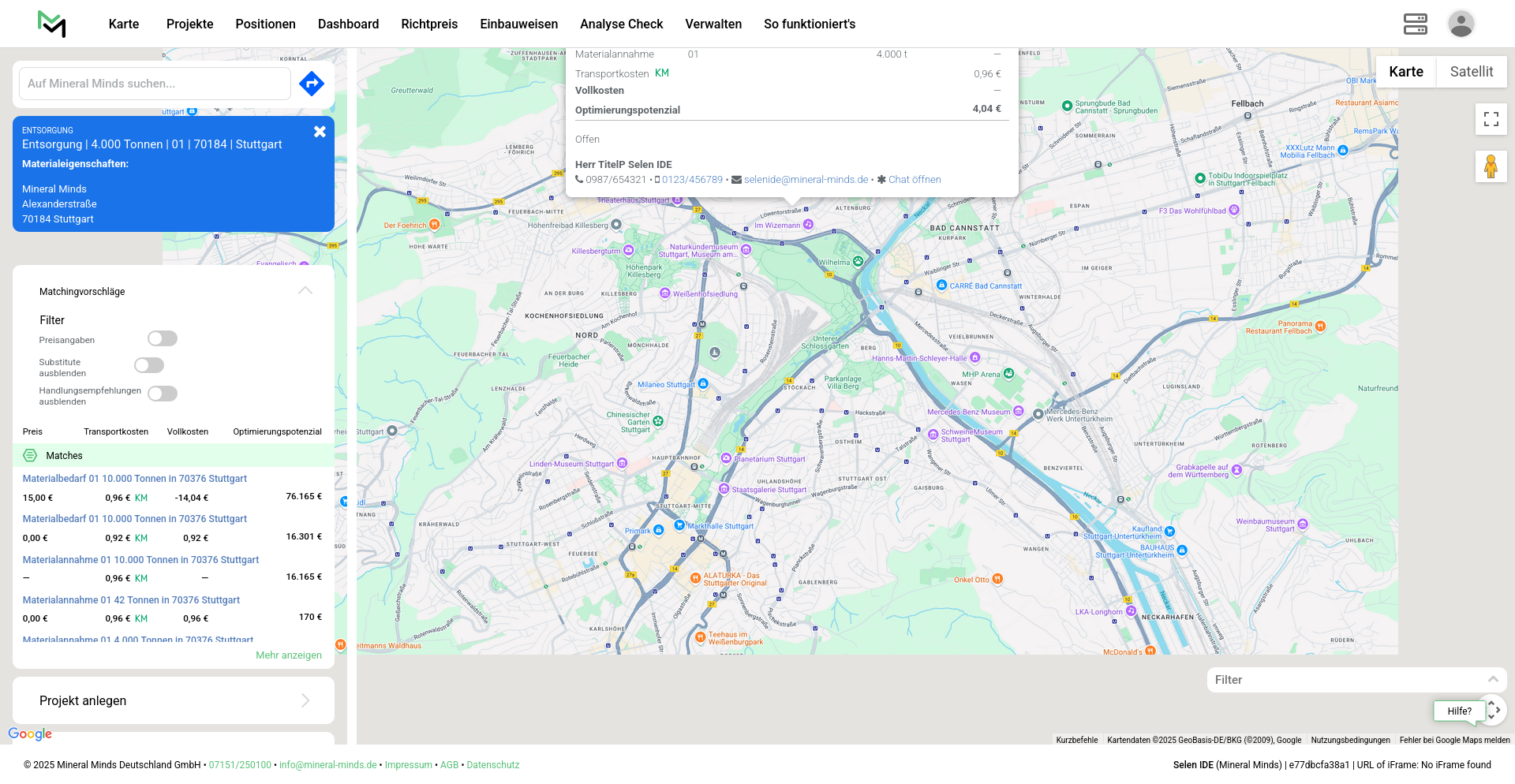Close the Entsorgung info card
Screen dimensions: 1515x784
tap(320, 132)
